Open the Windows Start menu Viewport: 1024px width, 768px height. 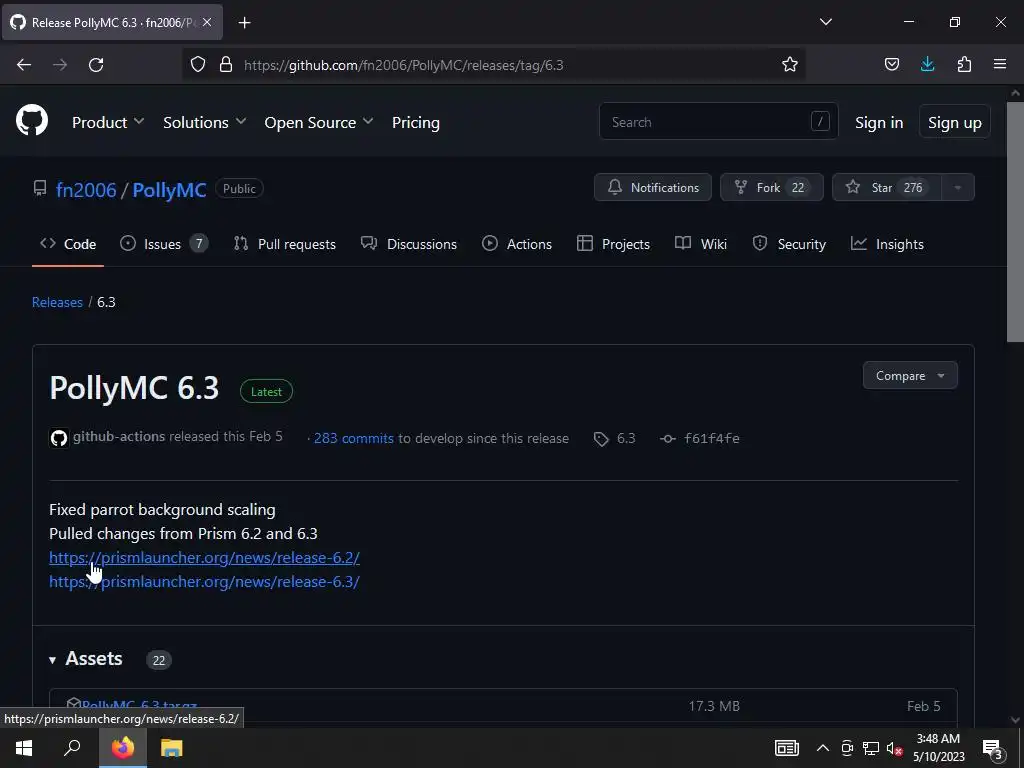tap(24, 748)
